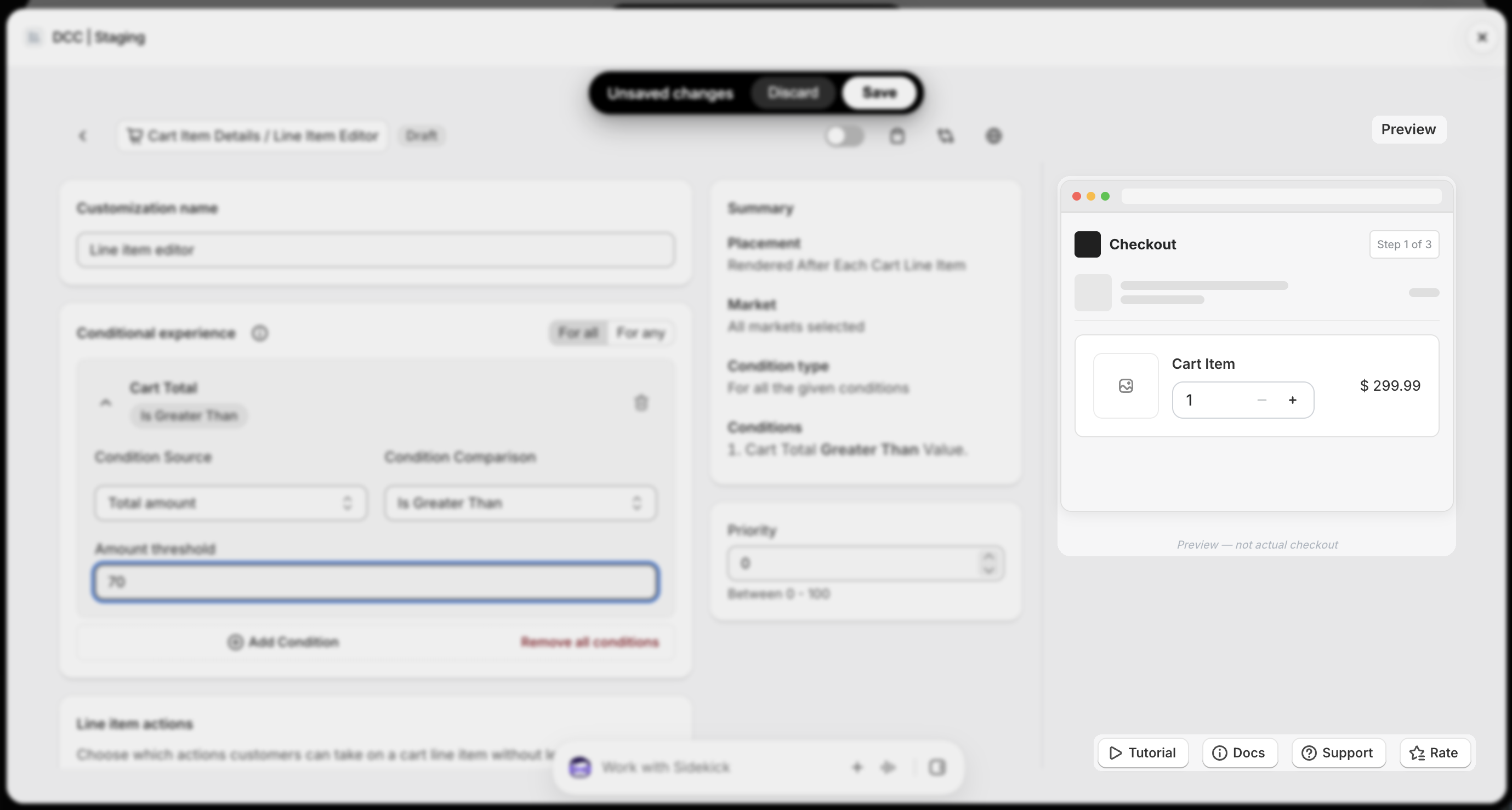Image resolution: width=1512 pixels, height=810 pixels.
Task: Click the image placeholder of the Cart Item
Action: (1126, 386)
